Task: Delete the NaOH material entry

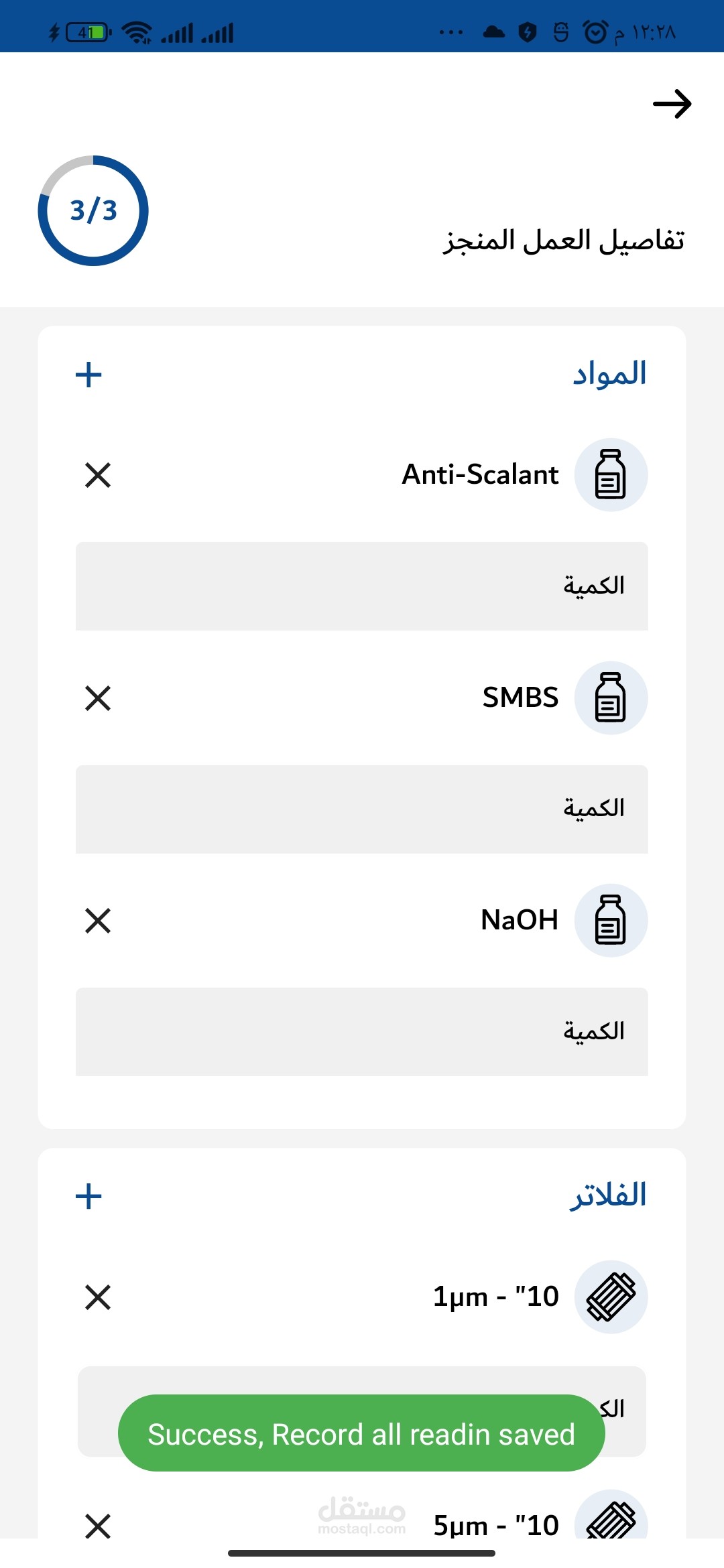Action: coord(98,921)
